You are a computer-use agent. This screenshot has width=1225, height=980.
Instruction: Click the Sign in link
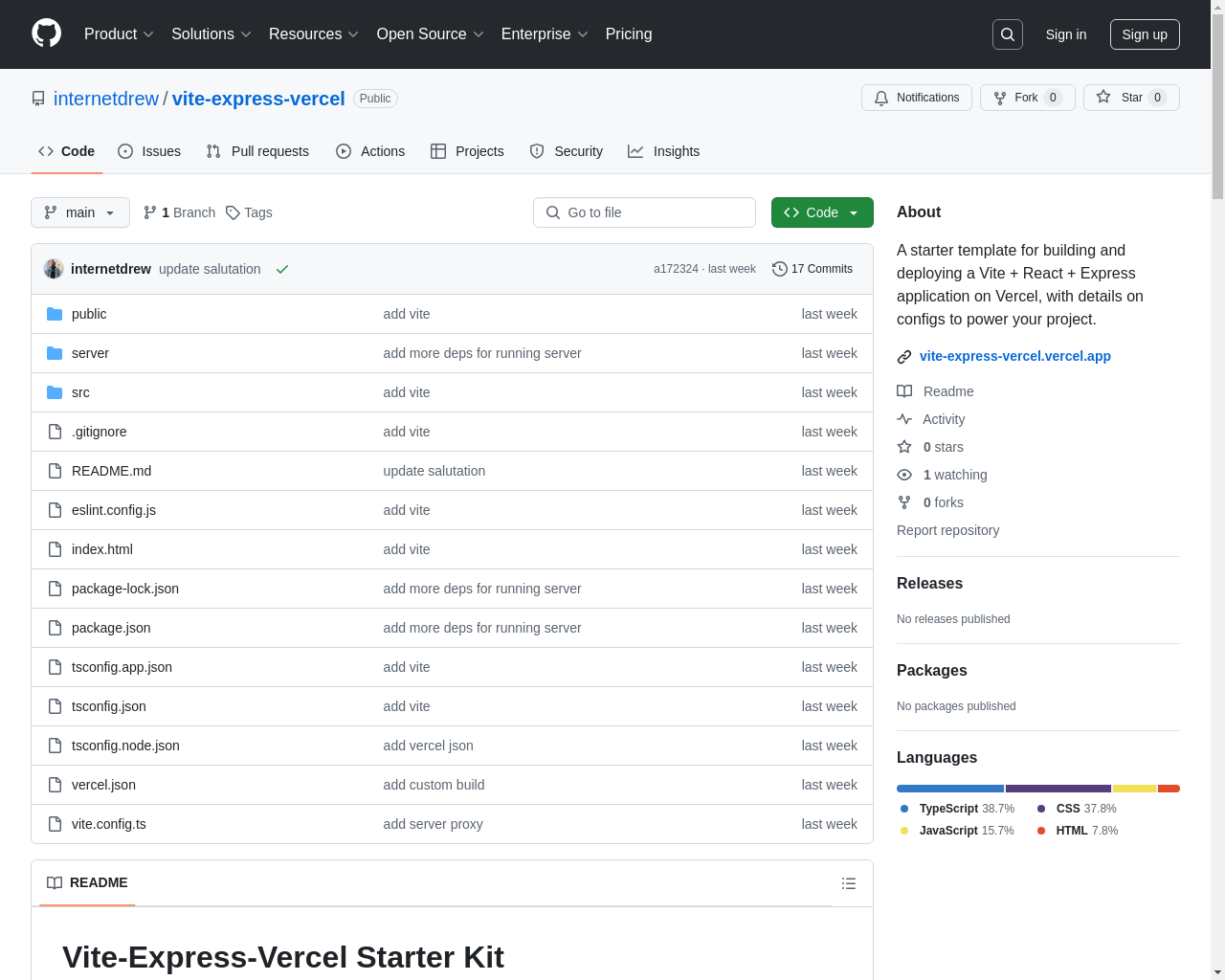pyautogui.click(x=1066, y=34)
